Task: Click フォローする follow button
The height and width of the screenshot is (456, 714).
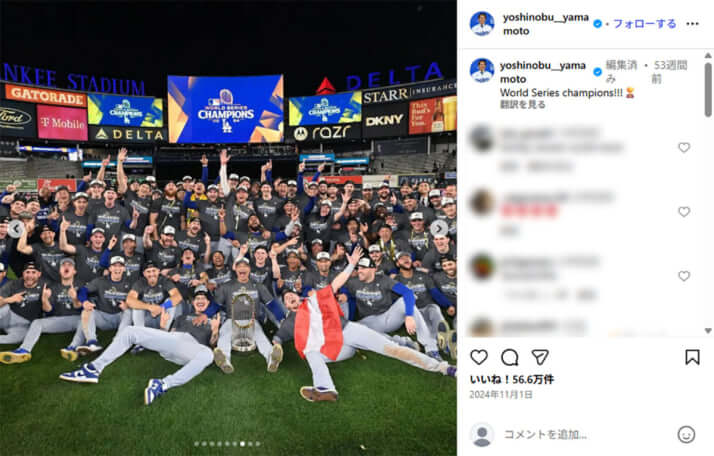Action: (644, 24)
